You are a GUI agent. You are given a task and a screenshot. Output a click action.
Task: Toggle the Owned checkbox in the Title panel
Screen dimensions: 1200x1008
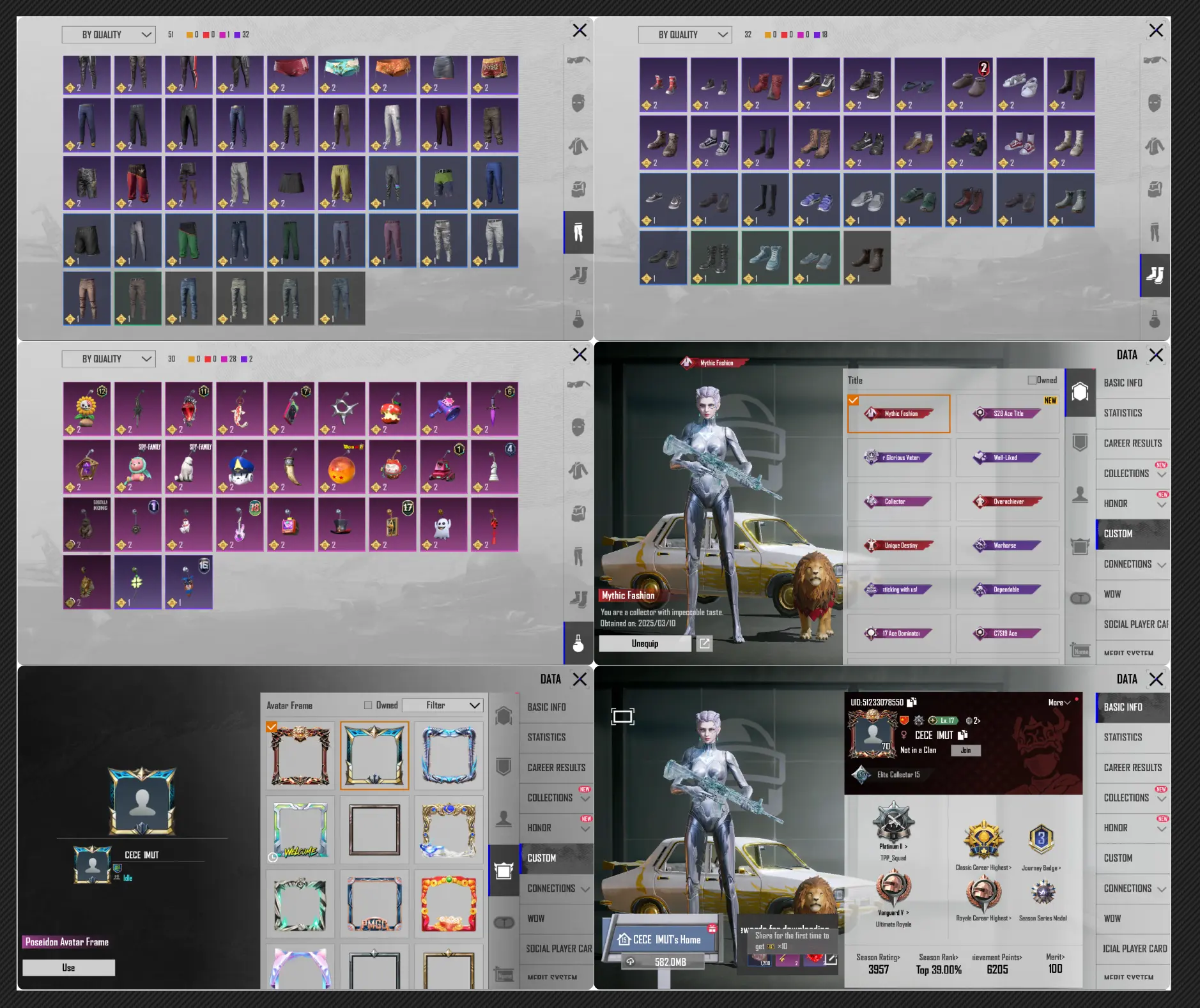(x=1031, y=380)
